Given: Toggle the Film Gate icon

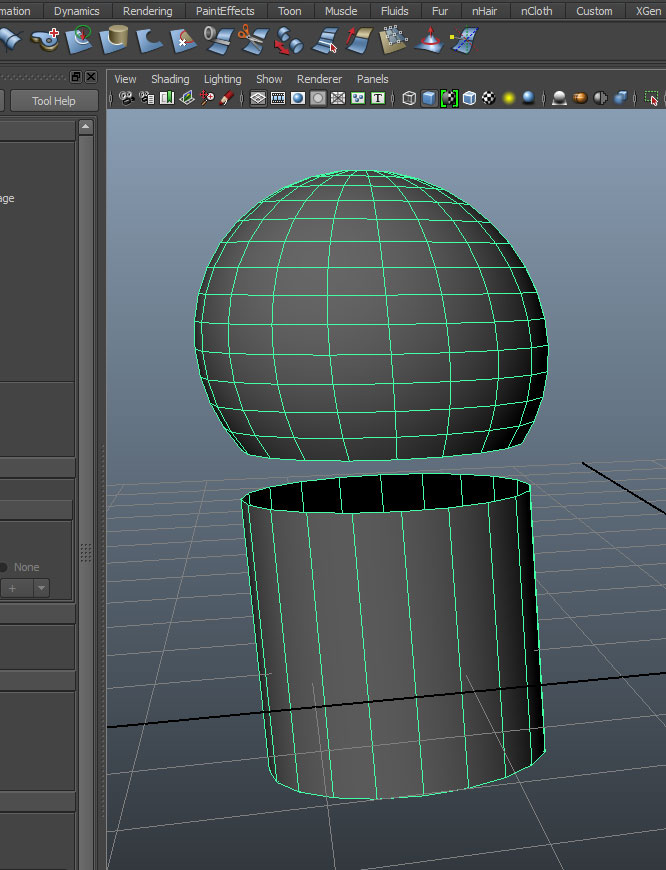Looking at the screenshot, I should [x=278, y=98].
